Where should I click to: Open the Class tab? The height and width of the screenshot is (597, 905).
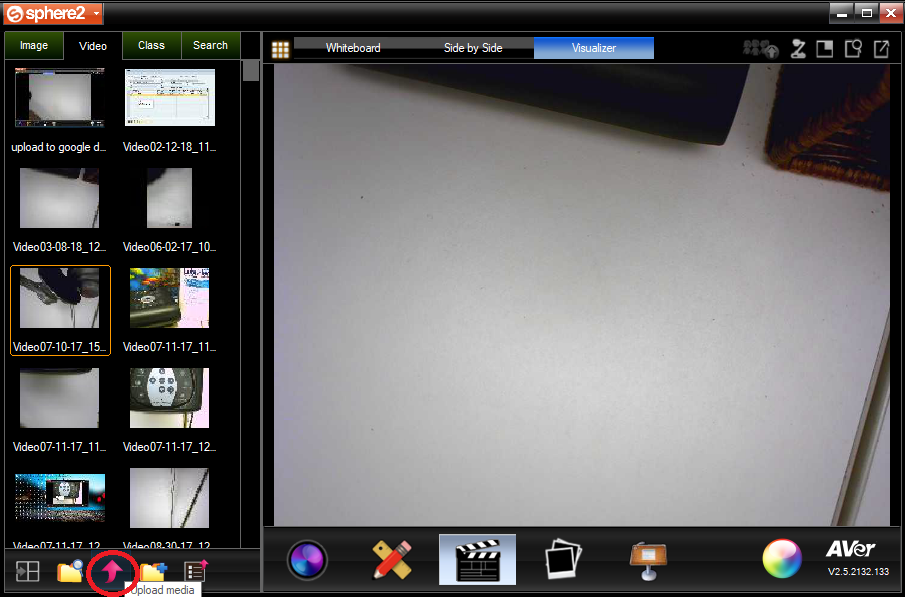pyautogui.click(x=151, y=46)
